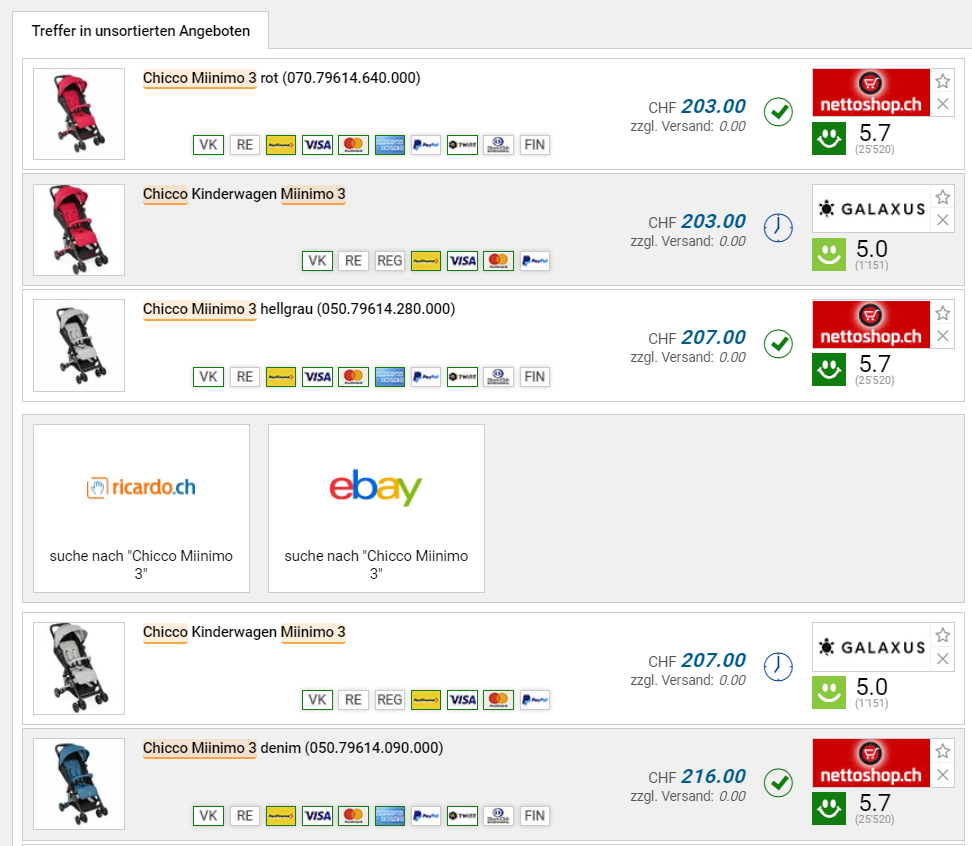Open the red Chicco Kinderwagen thumbnail from Galaxus
Image resolution: width=972 pixels, height=846 pixels.
tap(79, 230)
